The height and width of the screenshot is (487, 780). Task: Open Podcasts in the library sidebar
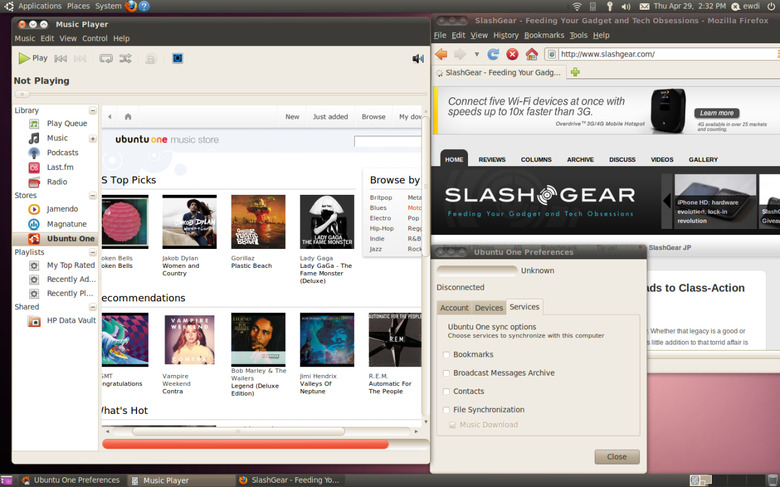[62, 153]
